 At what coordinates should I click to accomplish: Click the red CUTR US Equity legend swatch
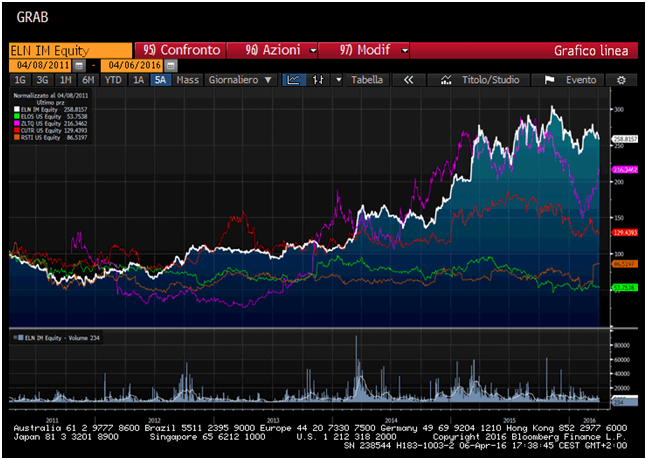pyautogui.click(x=17, y=130)
